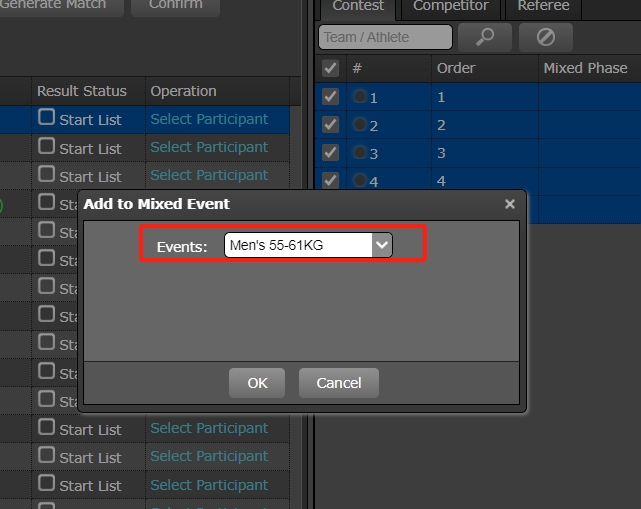Tick the Start List checkbox in the top row
The width and height of the screenshot is (641, 509).
click(46, 118)
